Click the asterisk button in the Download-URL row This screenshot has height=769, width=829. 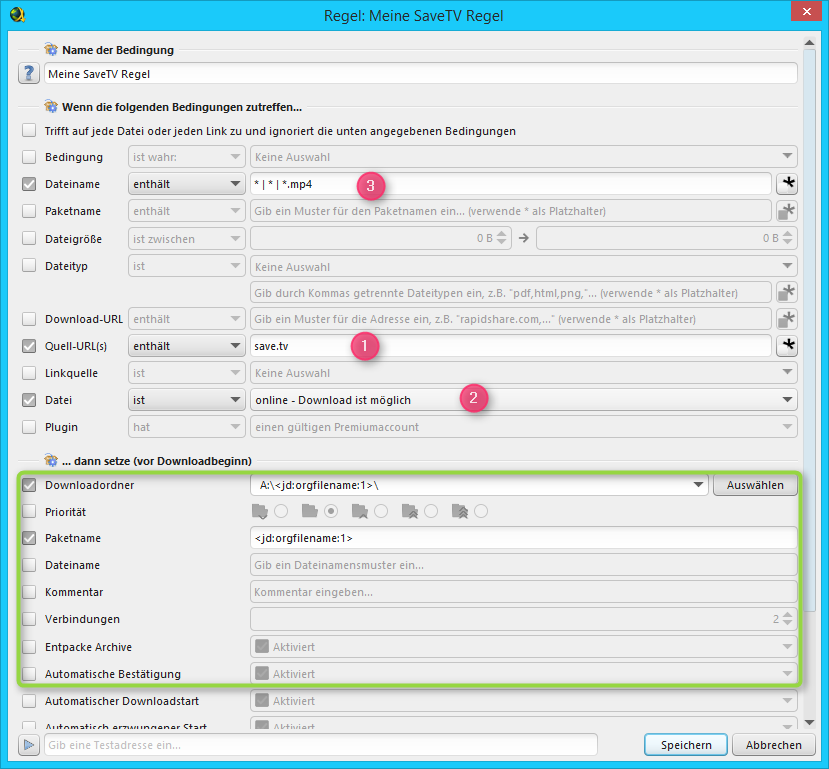pyautogui.click(x=786, y=319)
